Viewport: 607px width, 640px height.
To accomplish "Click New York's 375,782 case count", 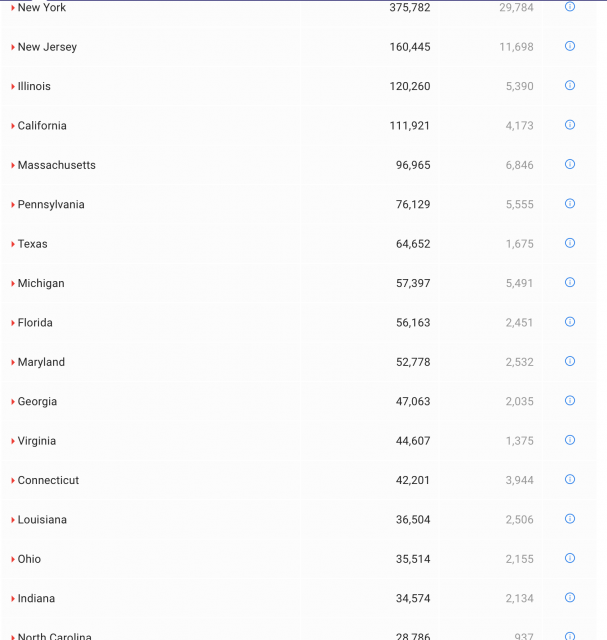I will 410,8.
